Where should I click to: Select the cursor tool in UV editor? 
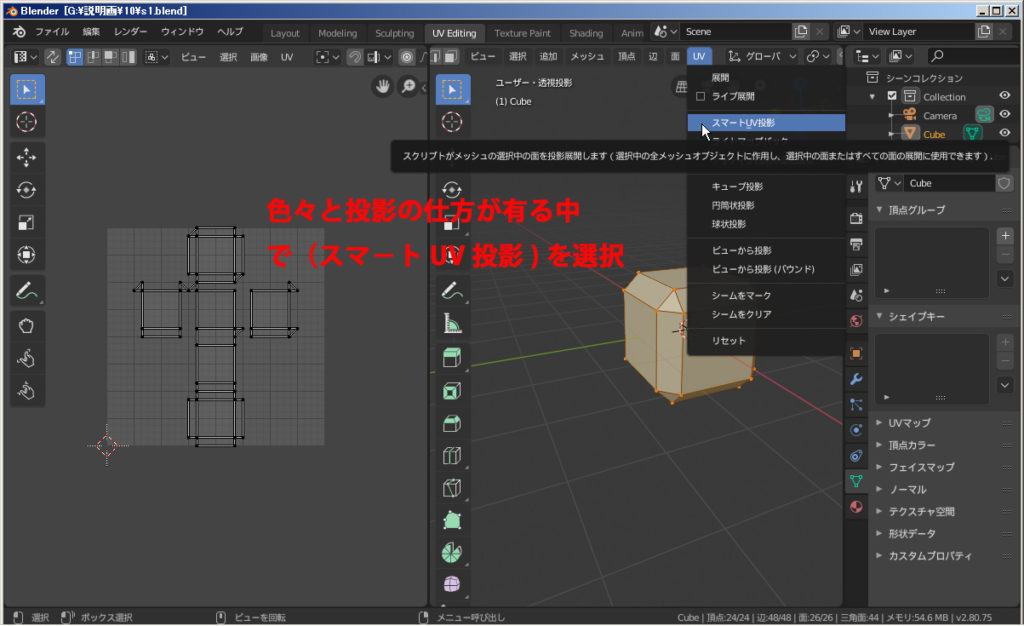click(27, 122)
